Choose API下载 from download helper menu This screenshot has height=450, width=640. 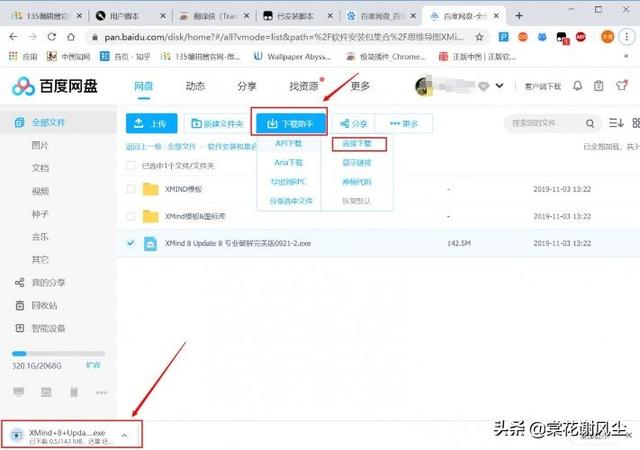click(289, 143)
